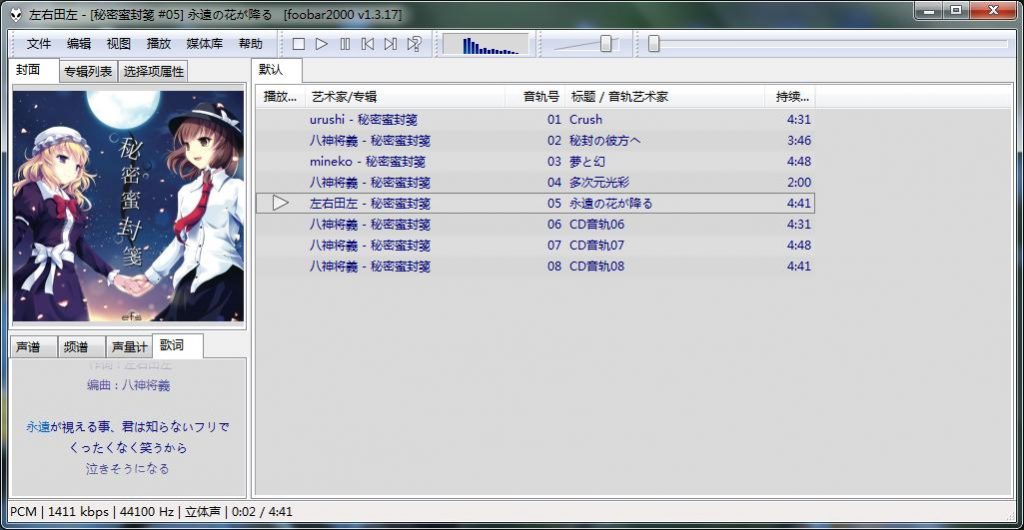Switch to the 选择项属性 tab

click(153, 72)
